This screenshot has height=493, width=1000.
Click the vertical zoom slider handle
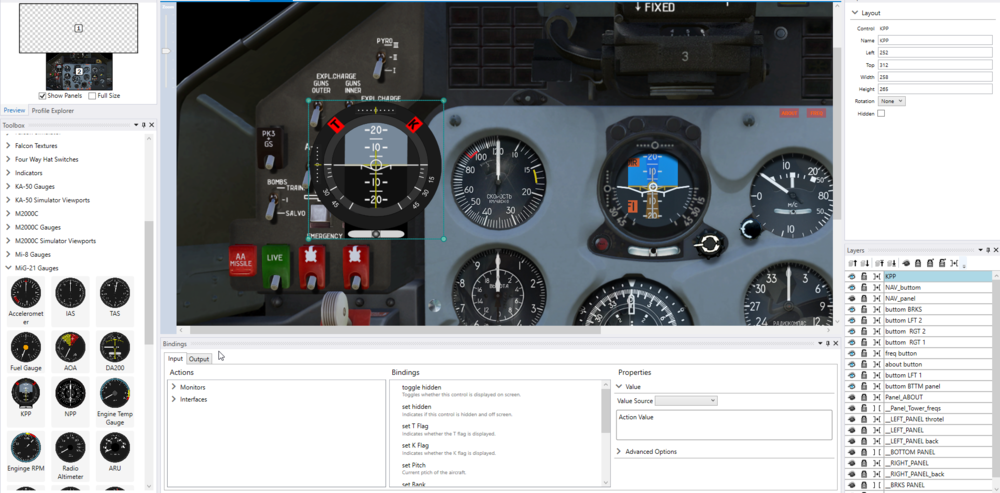tap(166, 50)
